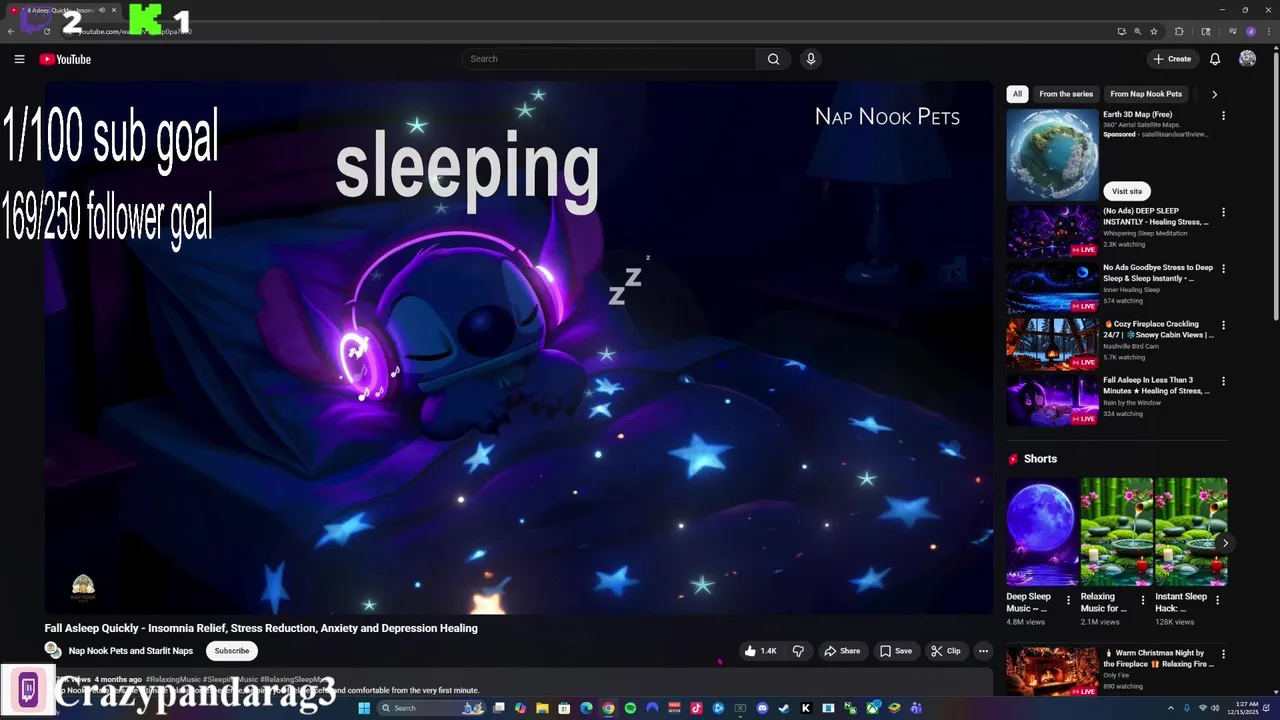1280x720 pixels.
Task: Dislike the video with thumbs down
Action: coord(798,651)
